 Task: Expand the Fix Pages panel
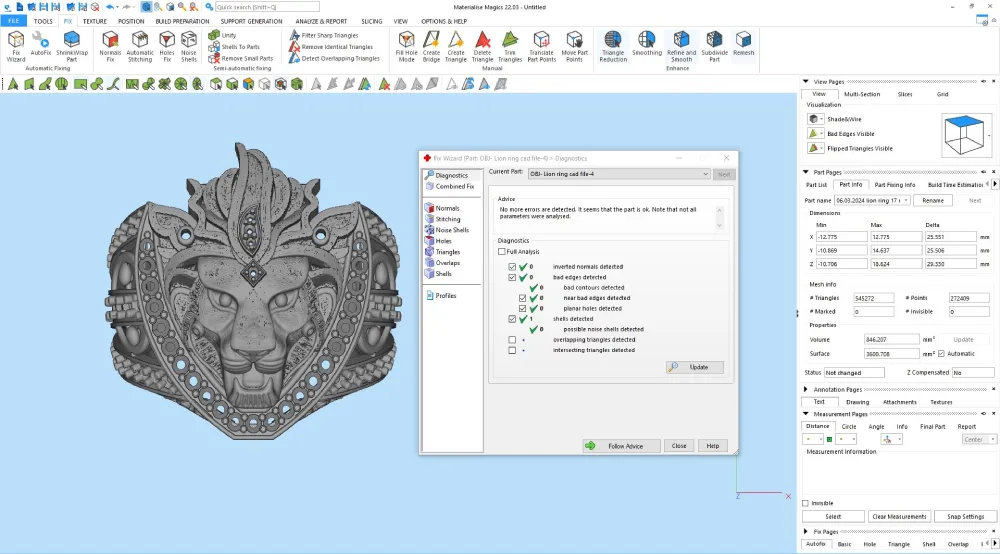click(806, 531)
